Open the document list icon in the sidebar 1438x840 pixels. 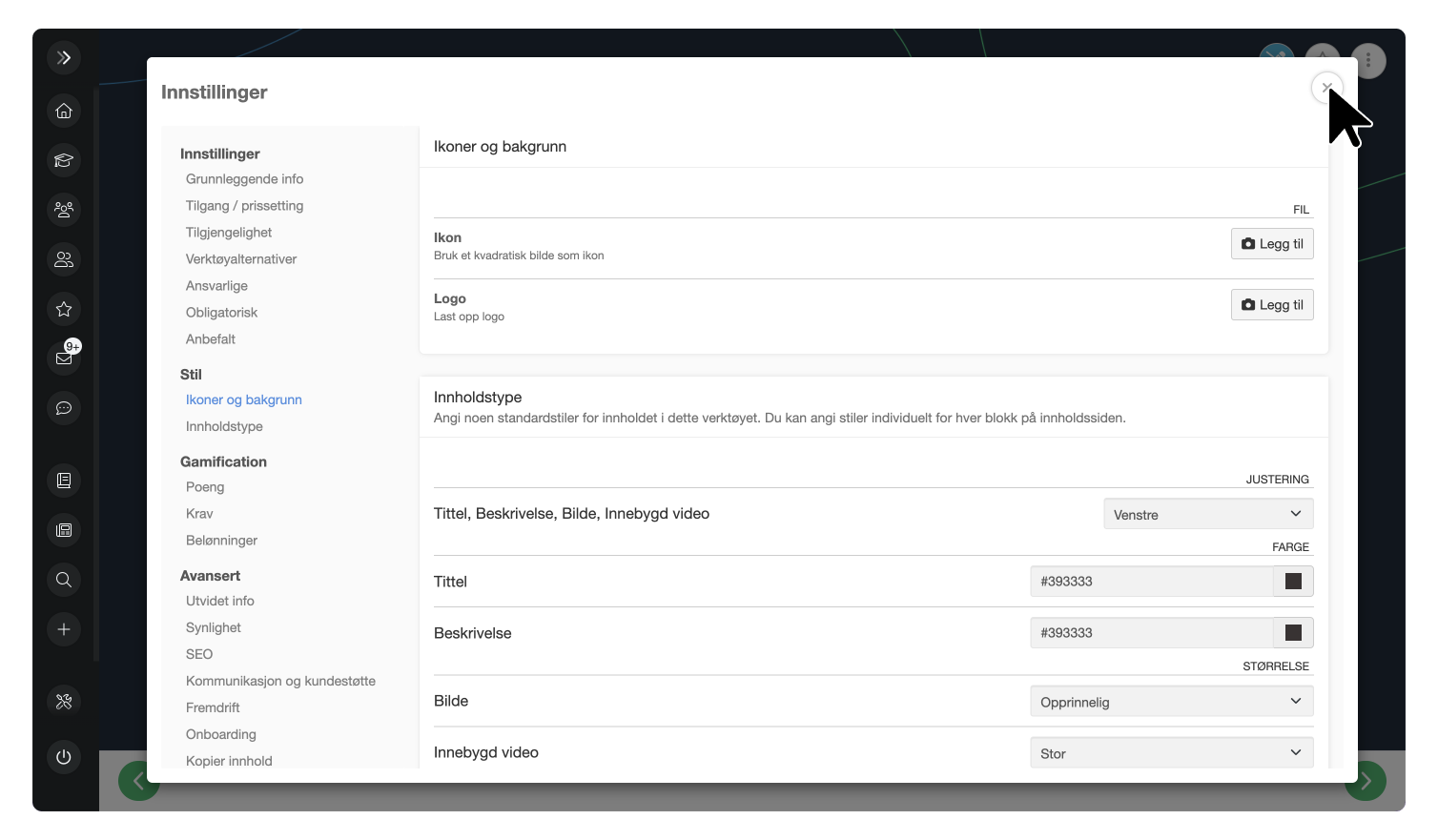click(x=64, y=481)
